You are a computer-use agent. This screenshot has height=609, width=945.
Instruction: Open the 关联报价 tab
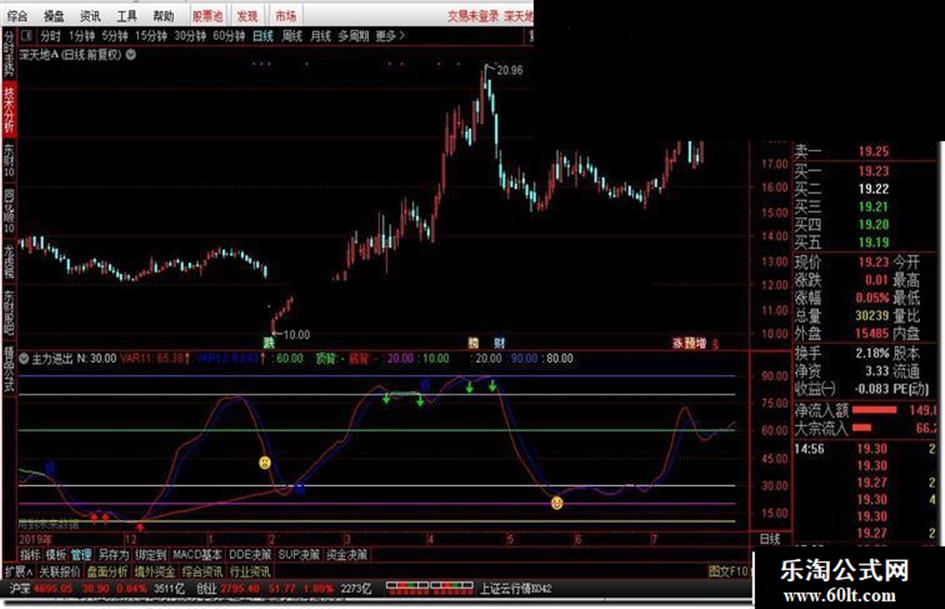tap(59, 571)
